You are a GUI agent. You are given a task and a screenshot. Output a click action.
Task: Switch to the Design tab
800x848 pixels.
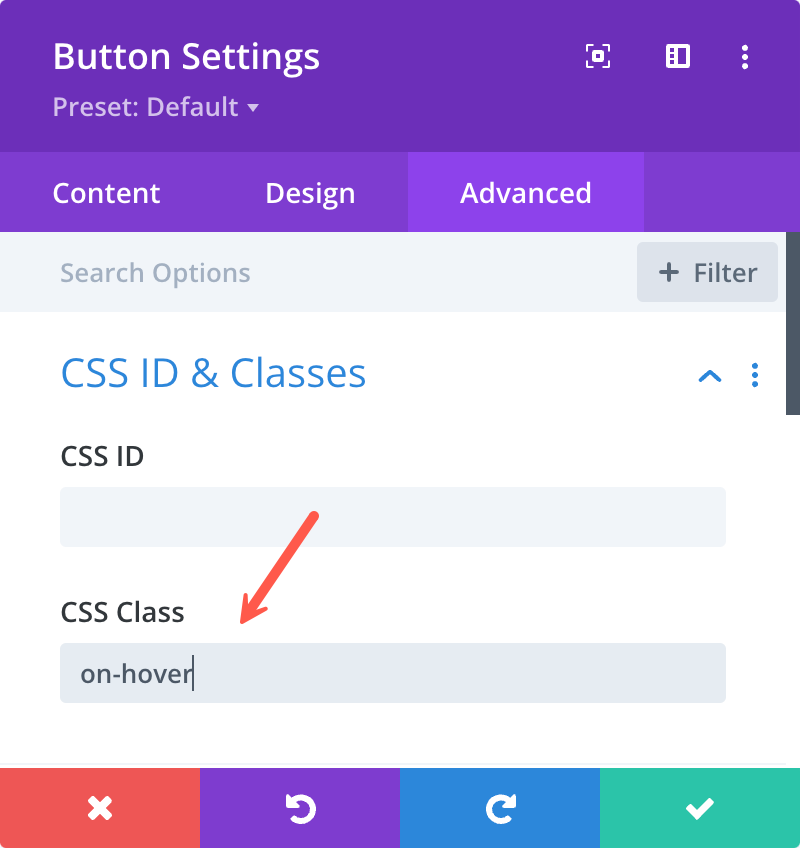310,193
